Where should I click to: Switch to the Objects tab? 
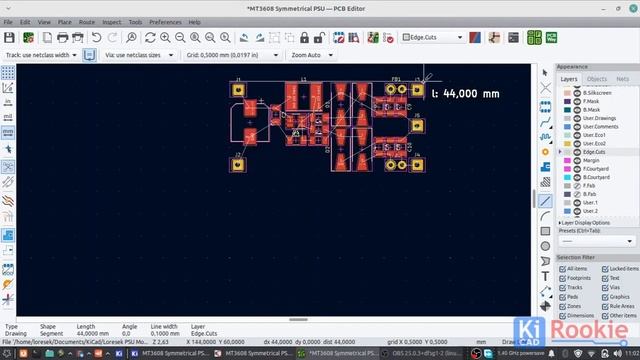[597, 79]
